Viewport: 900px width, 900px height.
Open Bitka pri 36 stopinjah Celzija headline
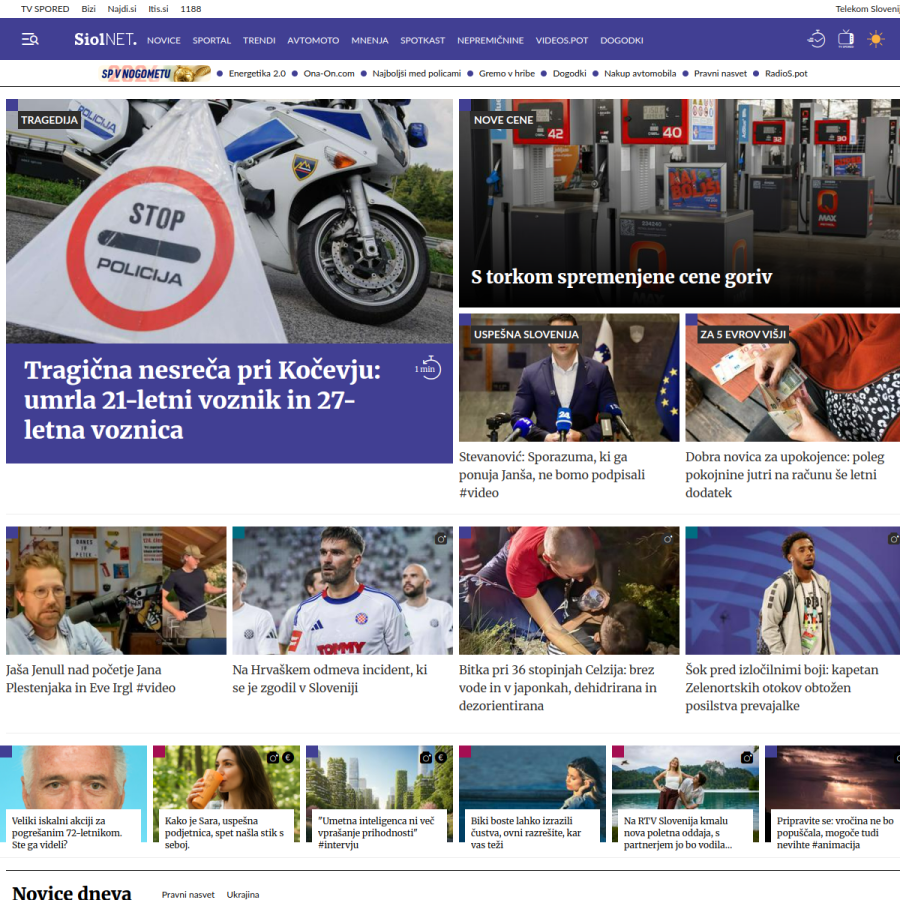(x=557, y=688)
